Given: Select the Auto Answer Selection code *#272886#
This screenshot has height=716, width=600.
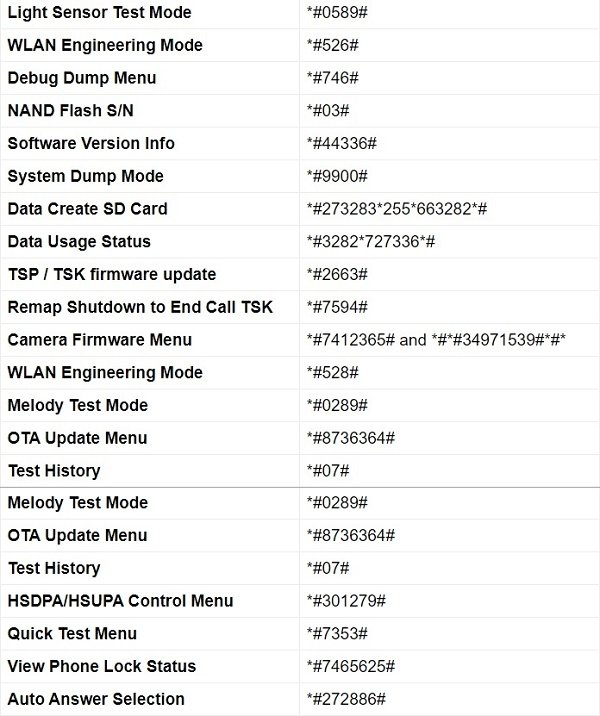Looking at the screenshot, I should [346, 699].
